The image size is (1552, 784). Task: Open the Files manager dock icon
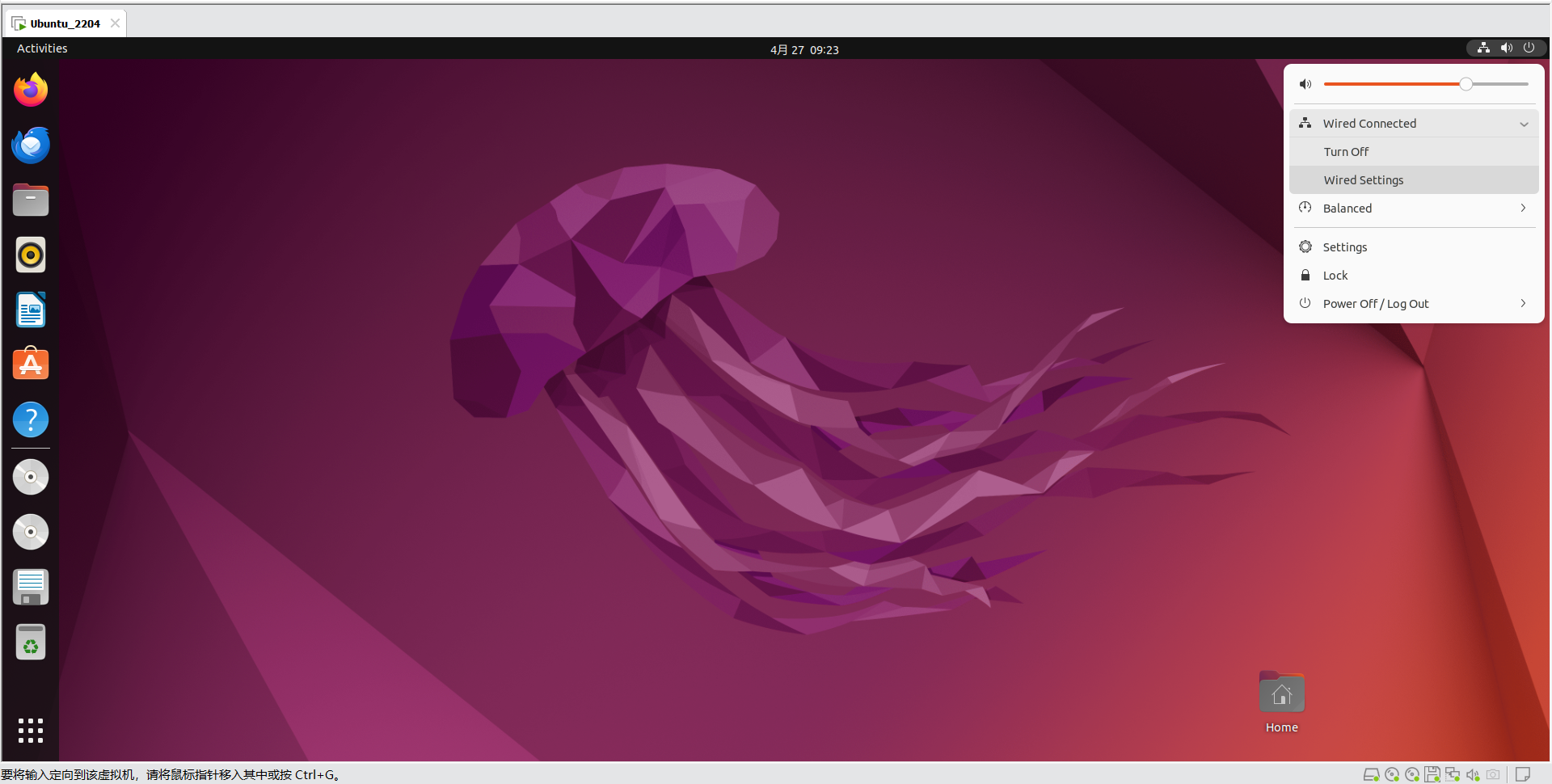click(31, 200)
